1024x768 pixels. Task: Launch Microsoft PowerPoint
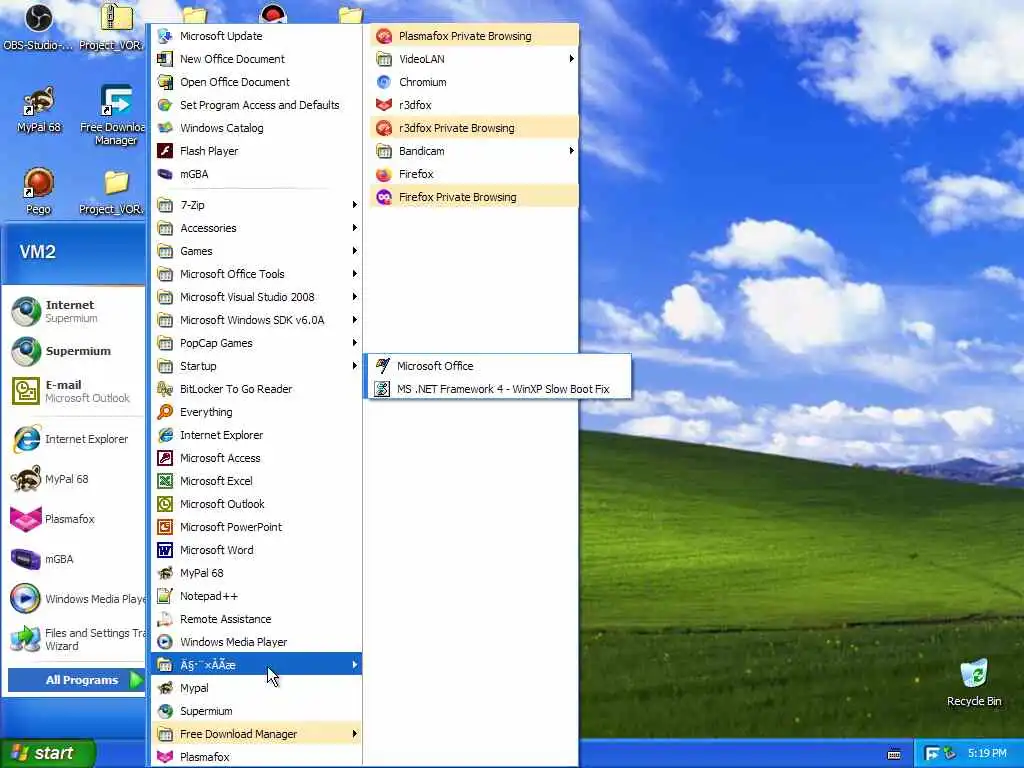(257, 527)
